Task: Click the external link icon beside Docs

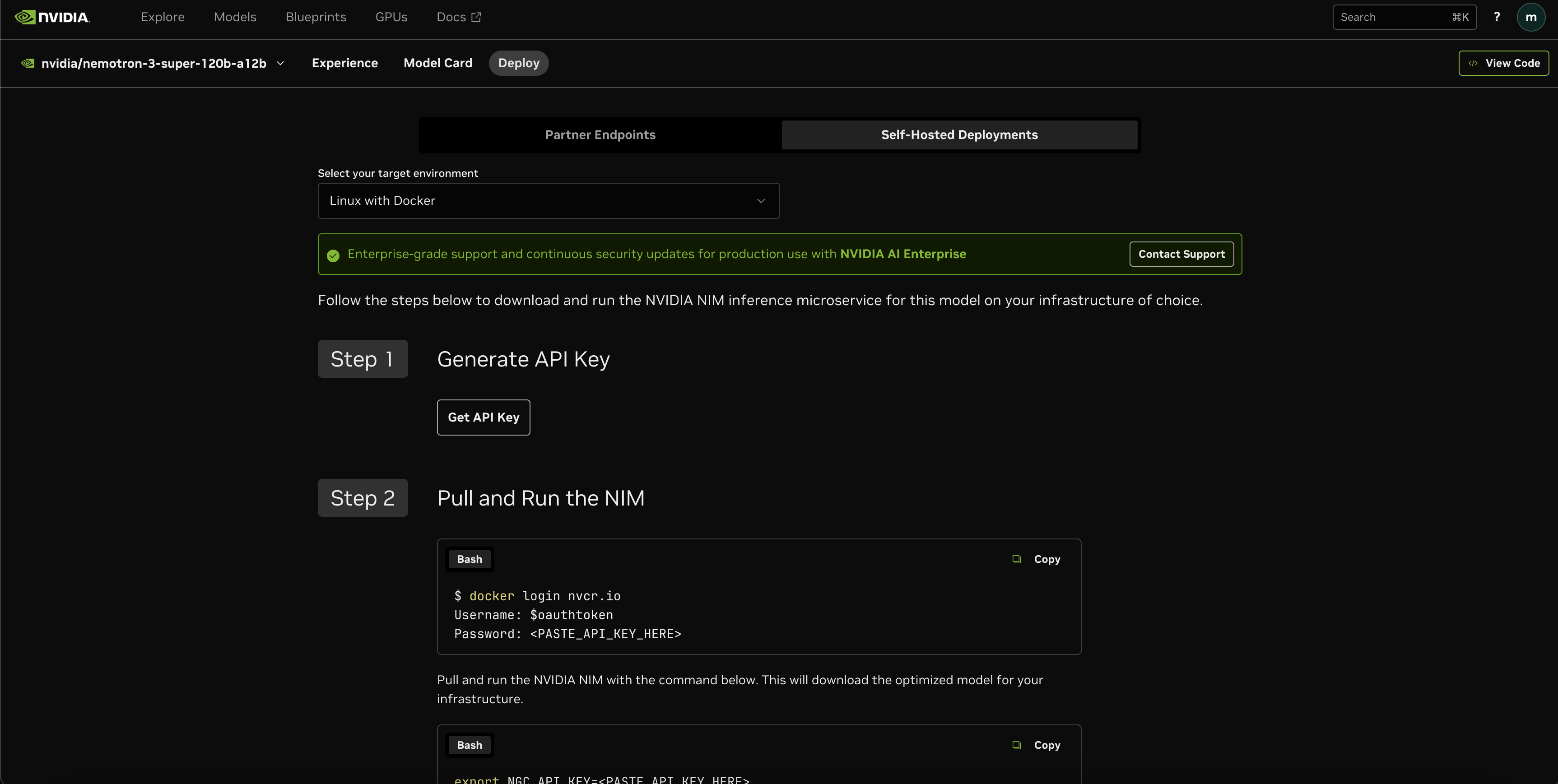Action: pyautogui.click(x=477, y=17)
